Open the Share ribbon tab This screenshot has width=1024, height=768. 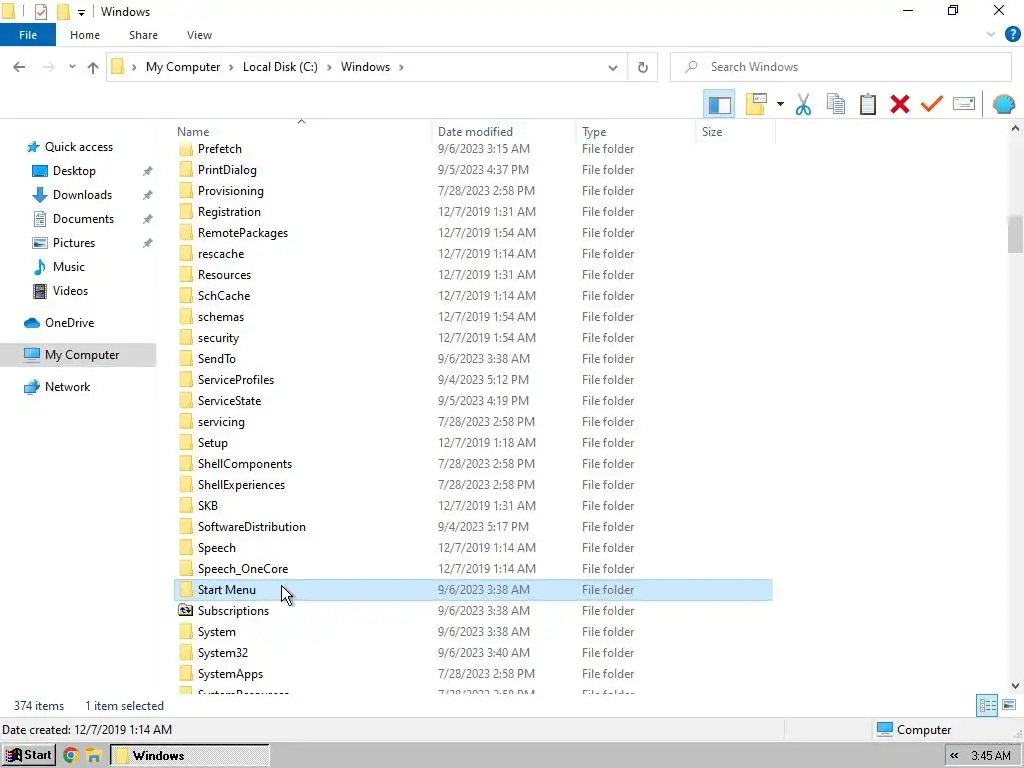point(143,35)
